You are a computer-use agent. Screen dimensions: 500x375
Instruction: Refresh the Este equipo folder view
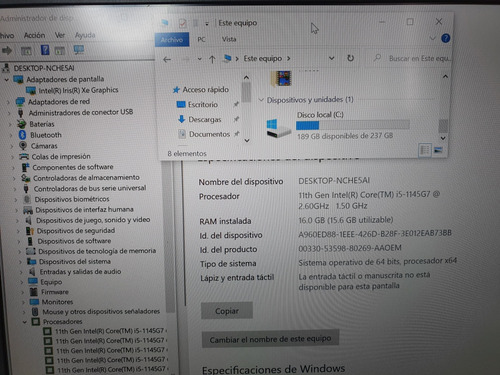[350, 58]
